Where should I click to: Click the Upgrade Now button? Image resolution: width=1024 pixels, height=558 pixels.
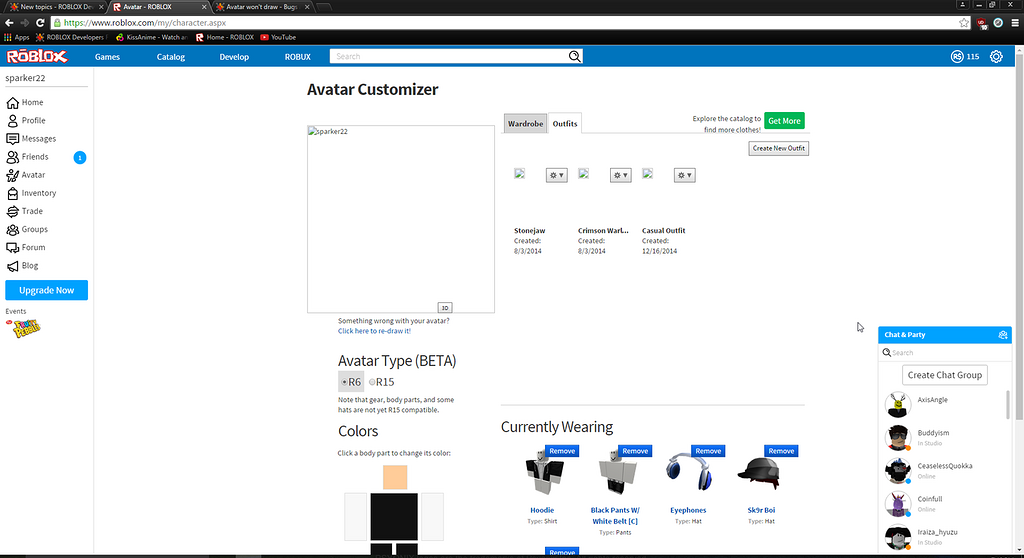[x=46, y=290]
